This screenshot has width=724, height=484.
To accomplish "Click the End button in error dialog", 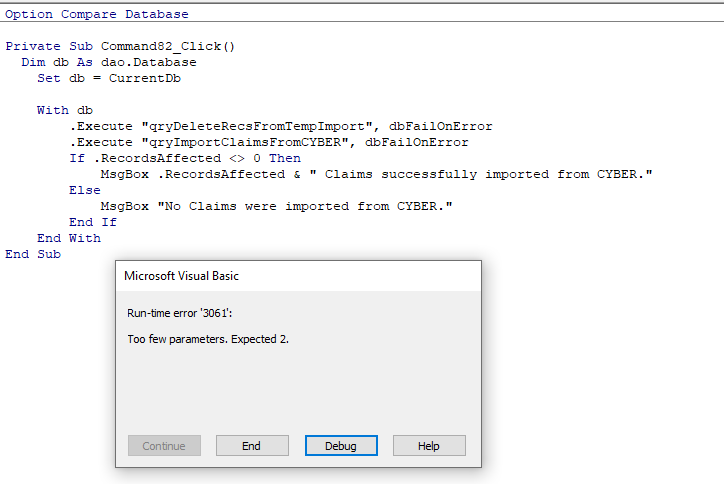I will (x=252, y=446).
